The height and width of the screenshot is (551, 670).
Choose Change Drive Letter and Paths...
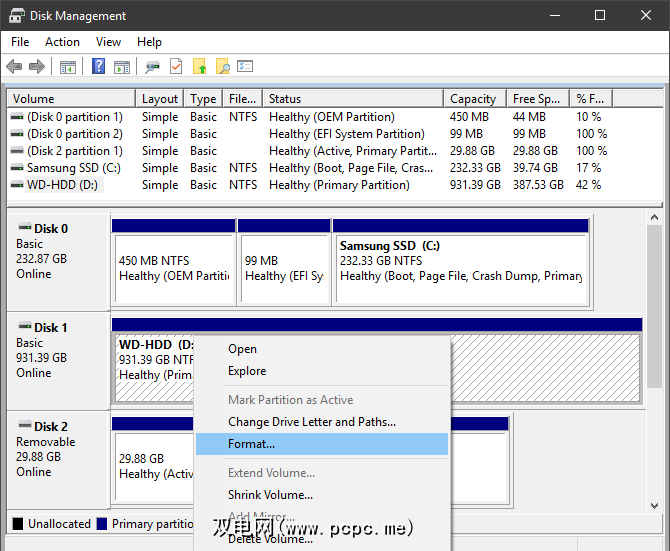point(311,422)
